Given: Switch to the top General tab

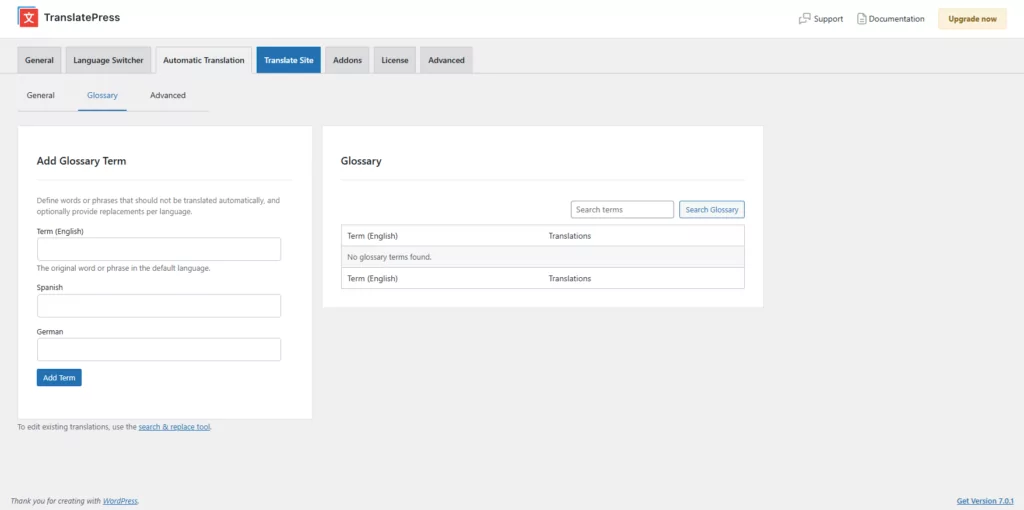Looking at the screenshot, I should pyautogui.click(x=39, y=60).
